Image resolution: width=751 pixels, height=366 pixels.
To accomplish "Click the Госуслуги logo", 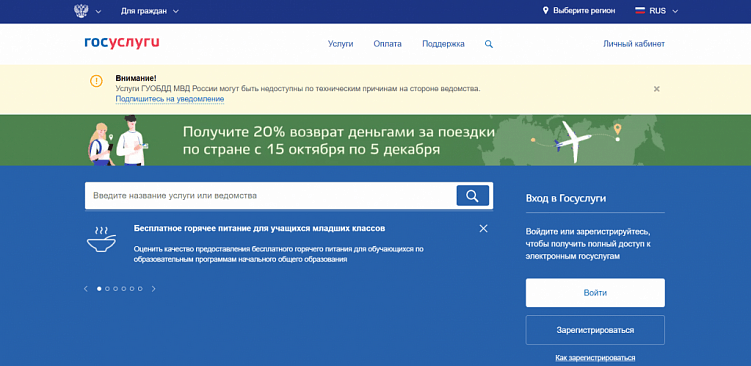I will 122,43.
